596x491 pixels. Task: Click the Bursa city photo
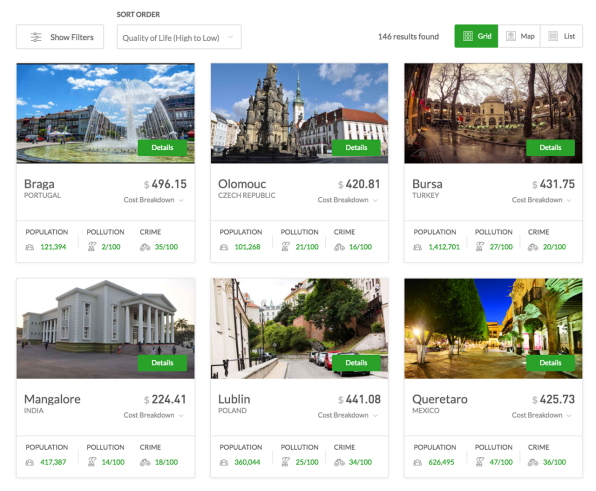coord(493,113)
